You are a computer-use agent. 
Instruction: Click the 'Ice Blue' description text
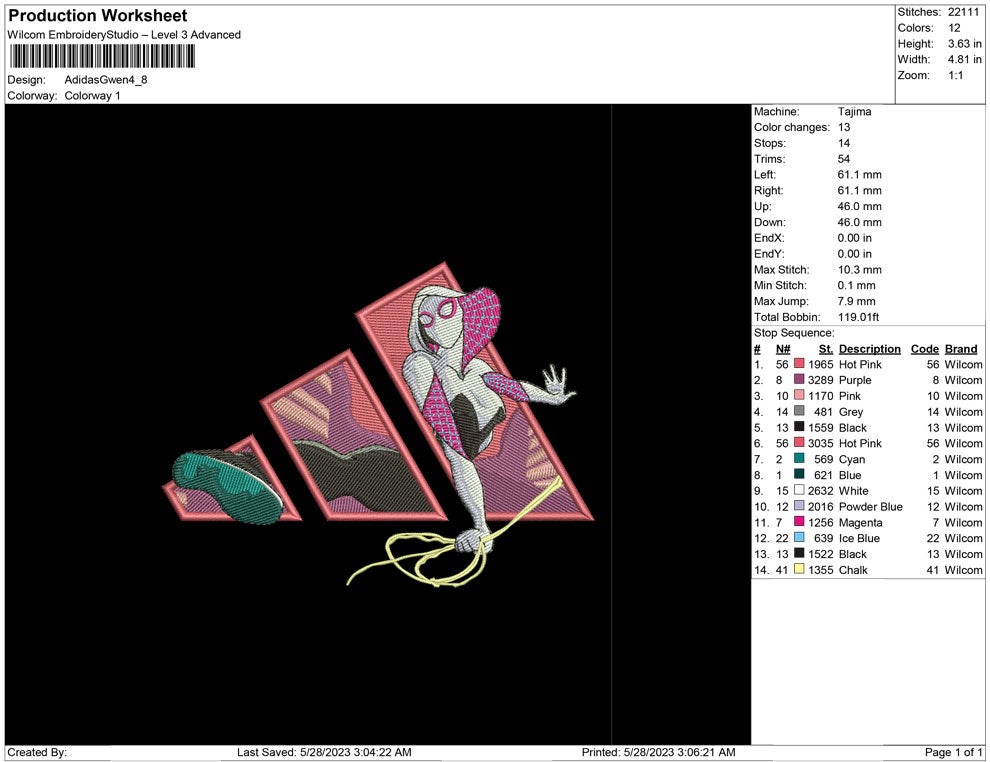(859, 538)
